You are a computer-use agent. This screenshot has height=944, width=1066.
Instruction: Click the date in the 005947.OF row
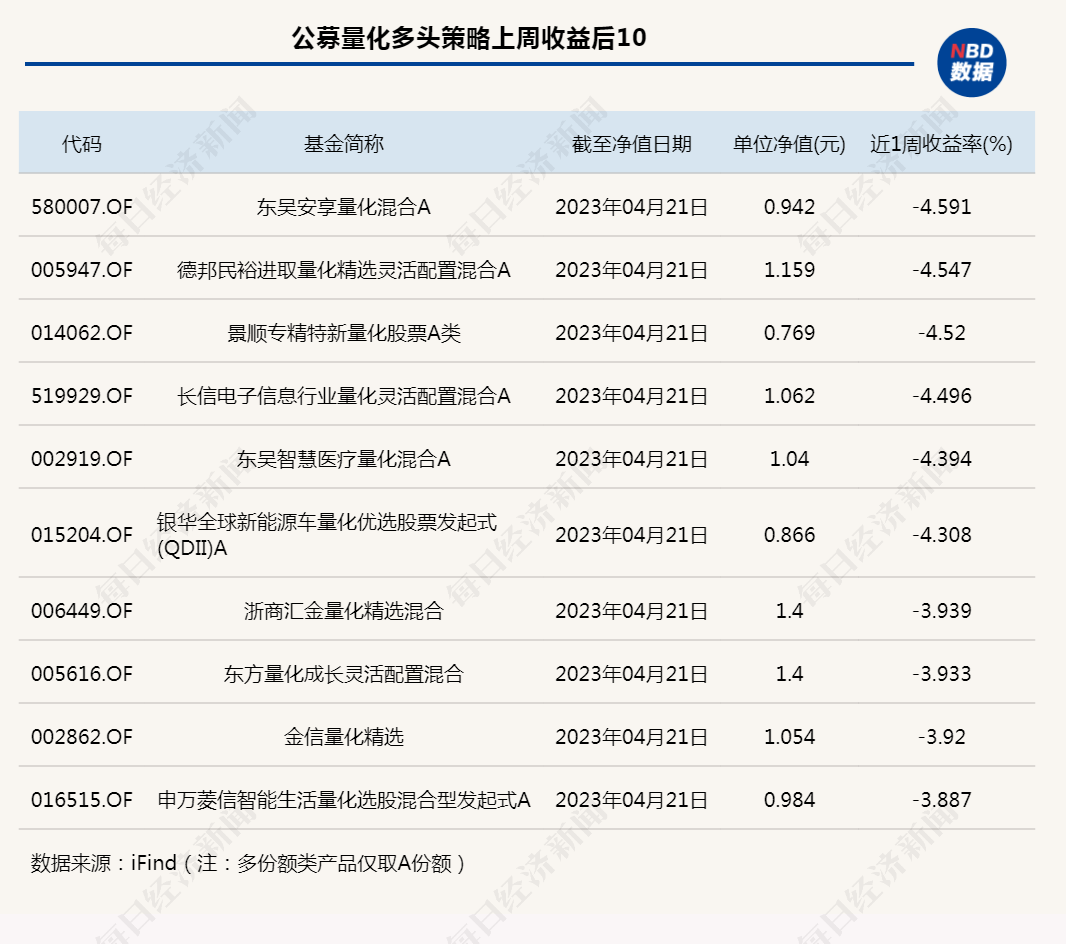point(632,270)
